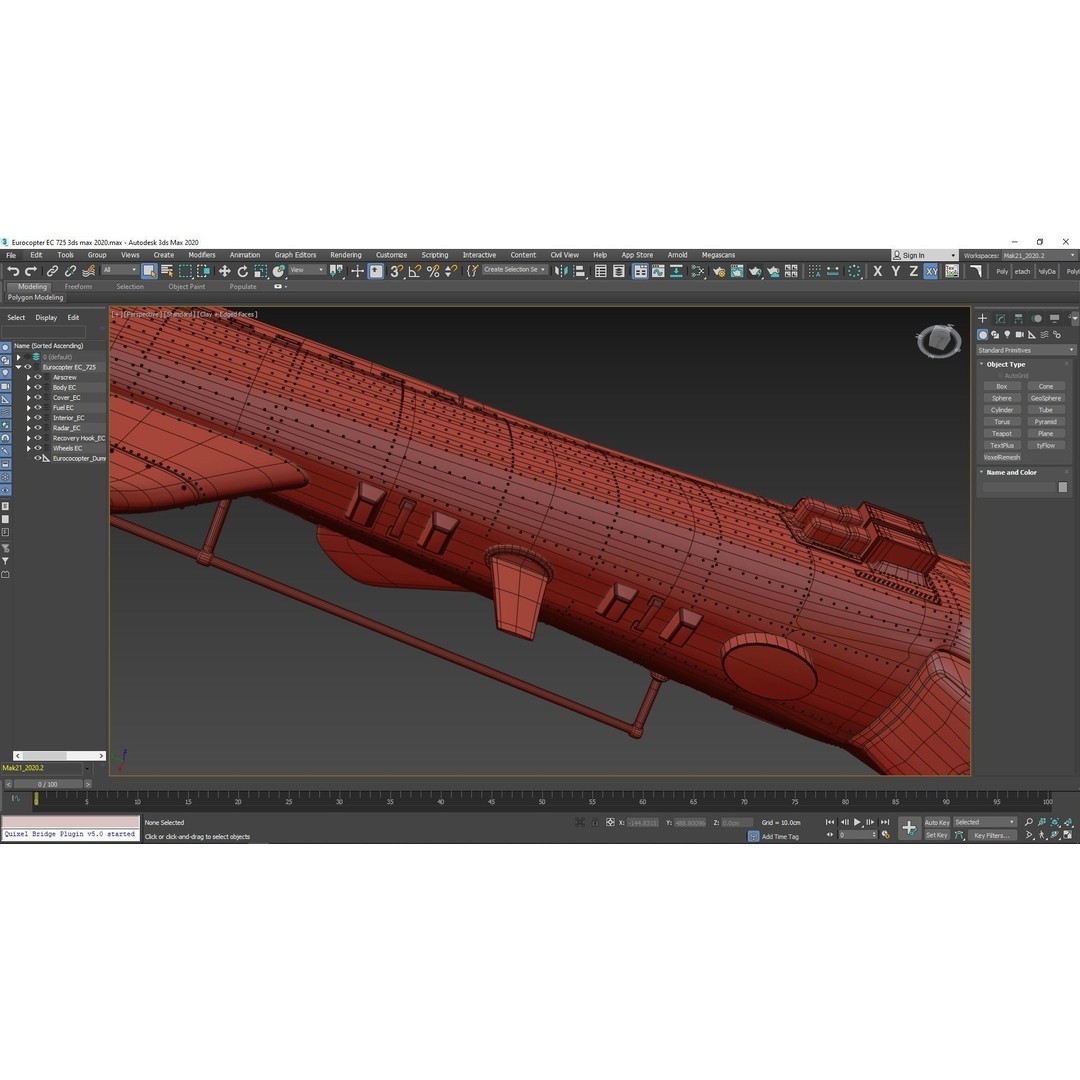Open the View reference coordinate dropdown
Image resolution: width=1080 pixels, height=1080 pixels.
pyautogui.click(x=307, y=270)
